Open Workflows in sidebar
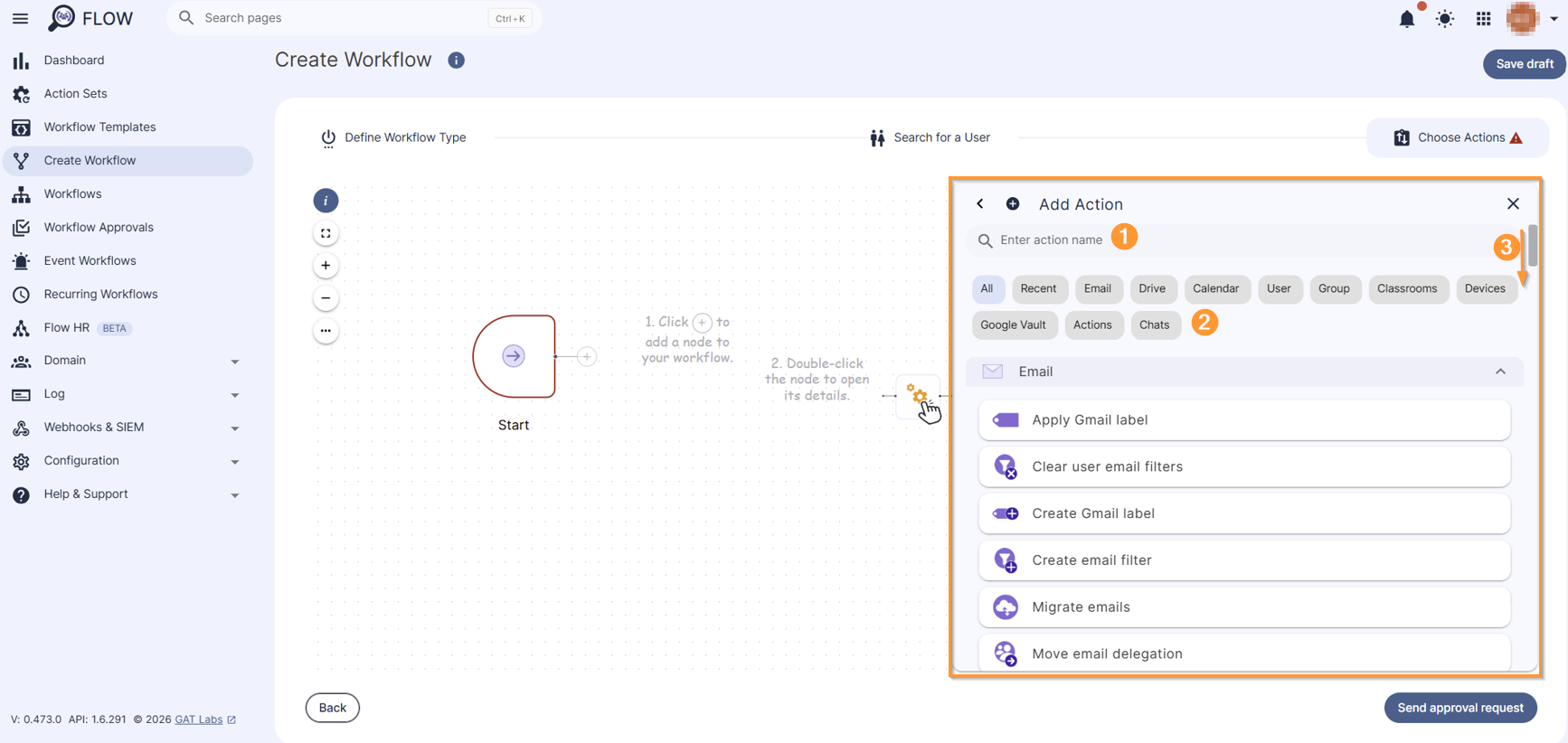Image resolution: width=1568 pixels, height=743 pixels. [127, 194]
